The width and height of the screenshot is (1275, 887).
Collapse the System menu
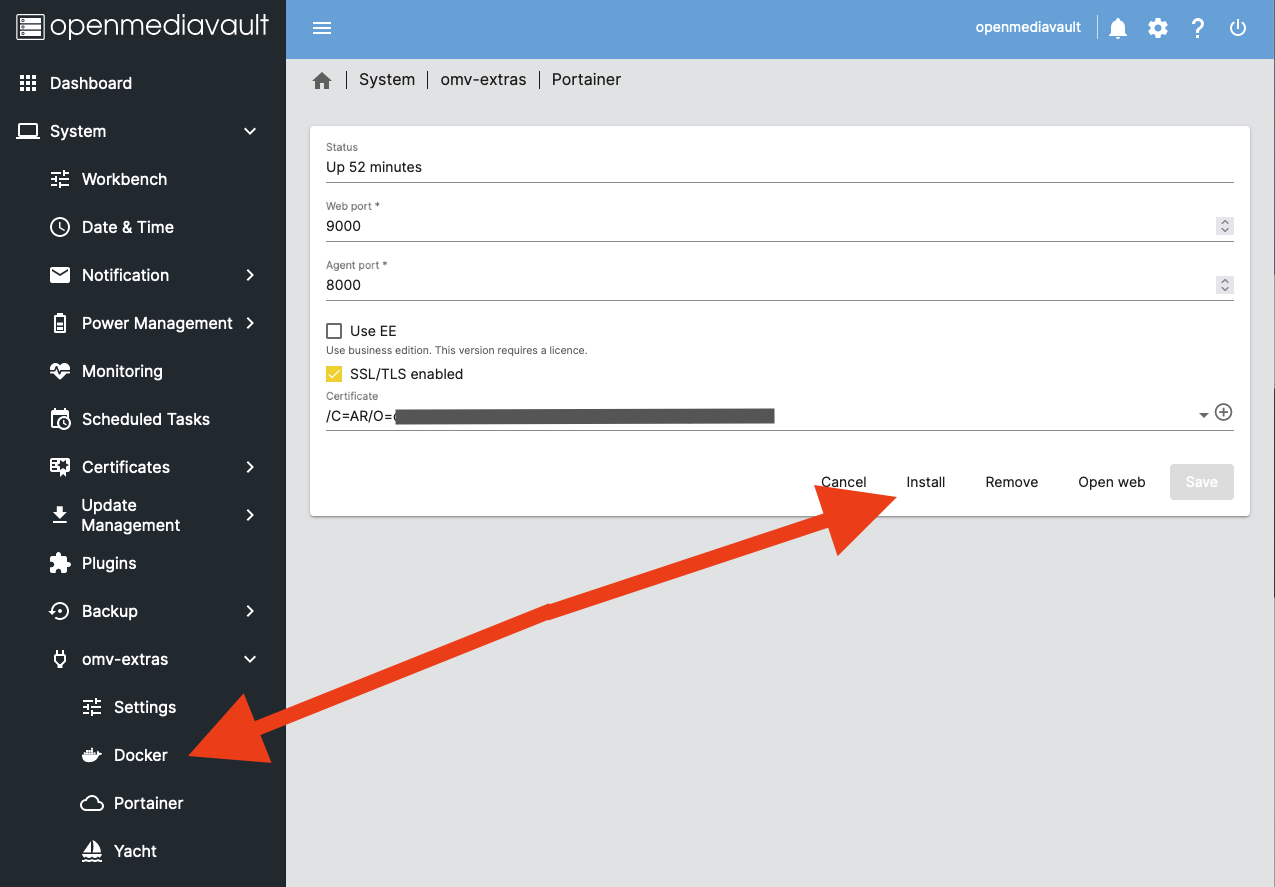(249, 131)
